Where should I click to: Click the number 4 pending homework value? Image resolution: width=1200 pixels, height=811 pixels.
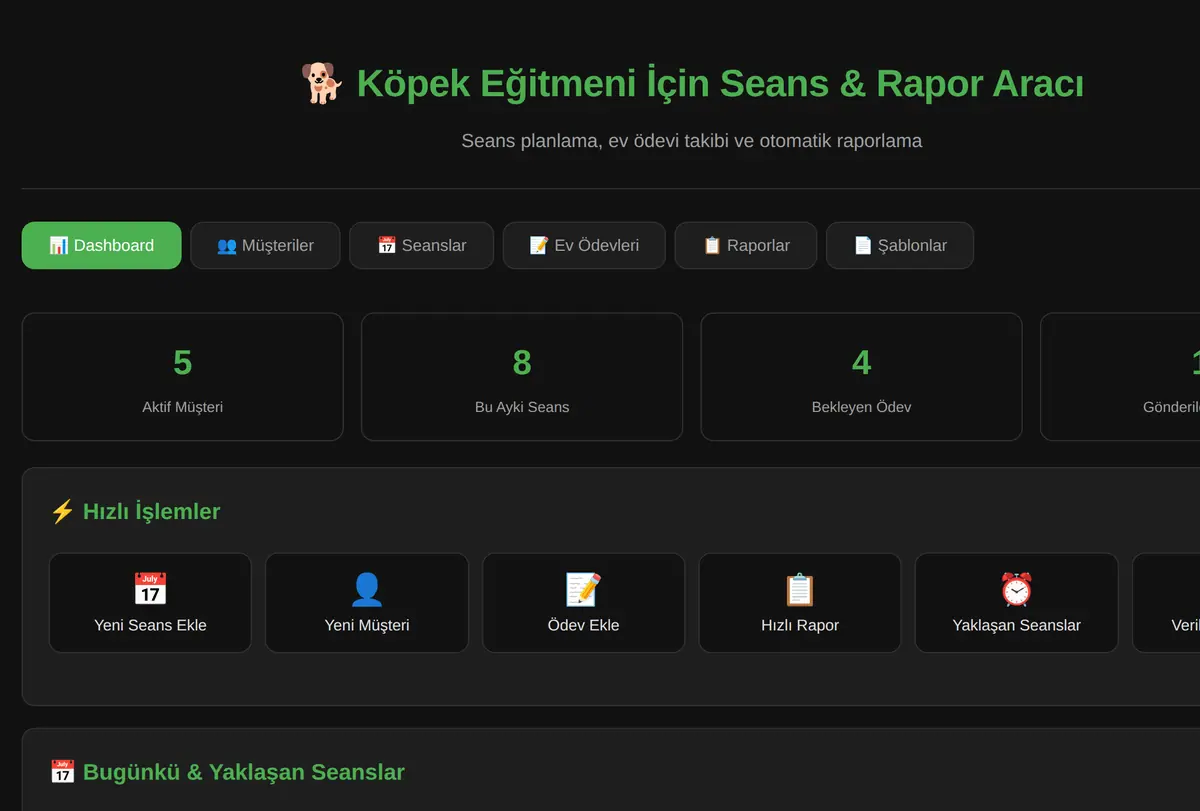coord(861,362)
